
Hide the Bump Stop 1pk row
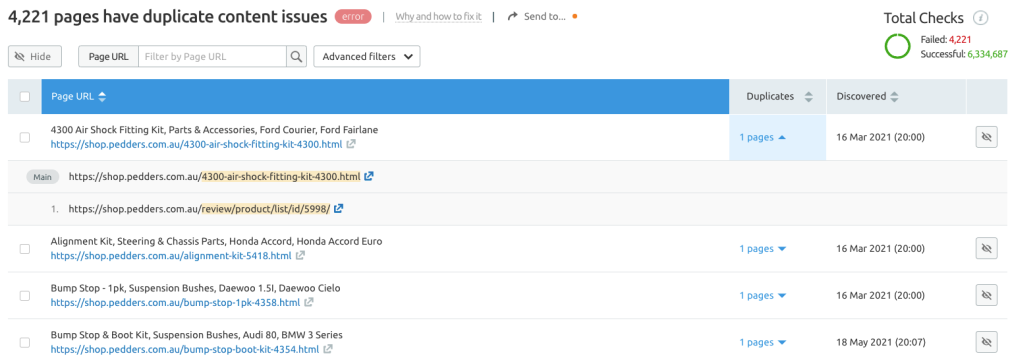[x=986, y=296]
